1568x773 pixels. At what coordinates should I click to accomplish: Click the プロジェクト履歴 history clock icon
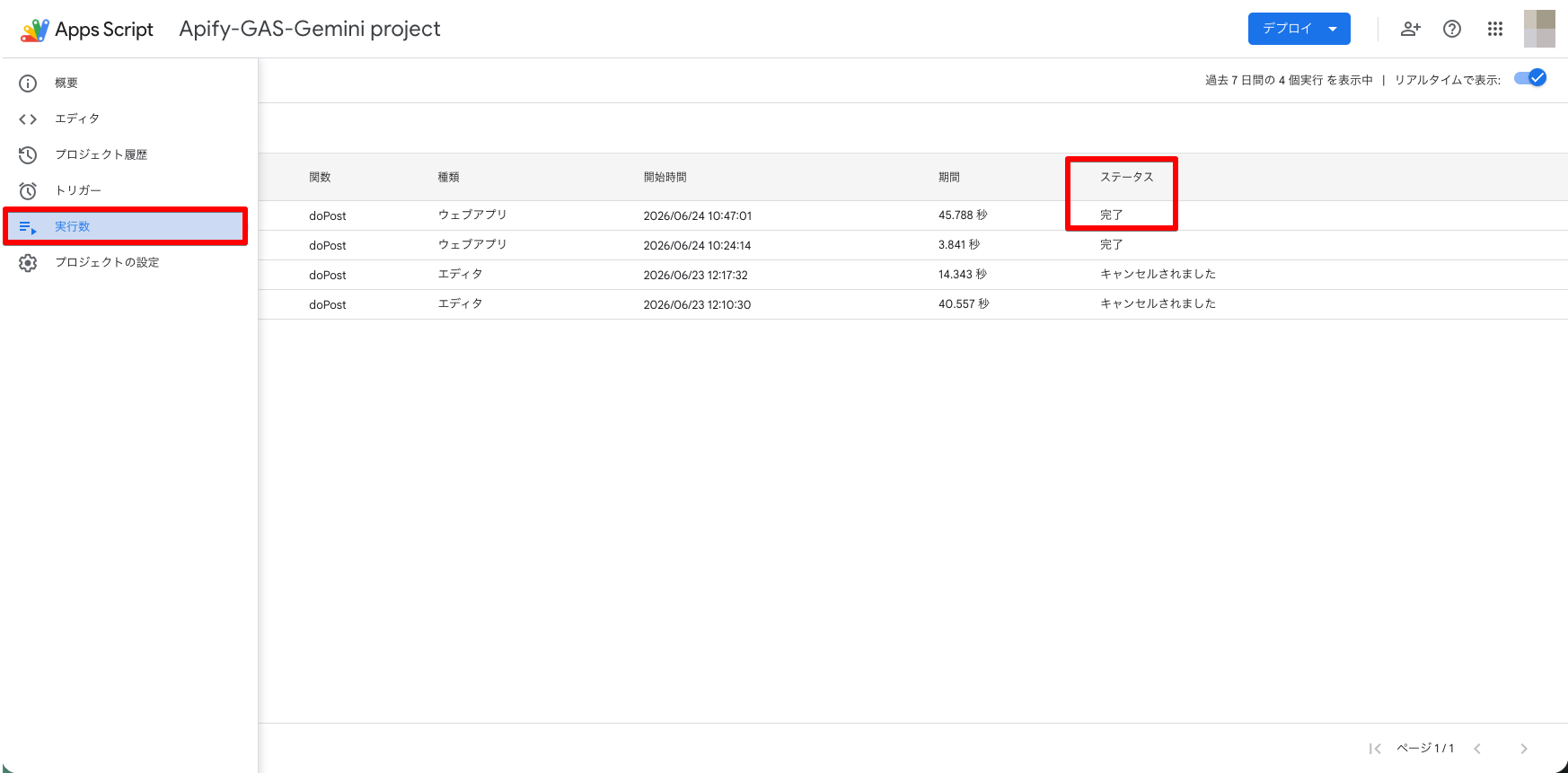(28, 155)
